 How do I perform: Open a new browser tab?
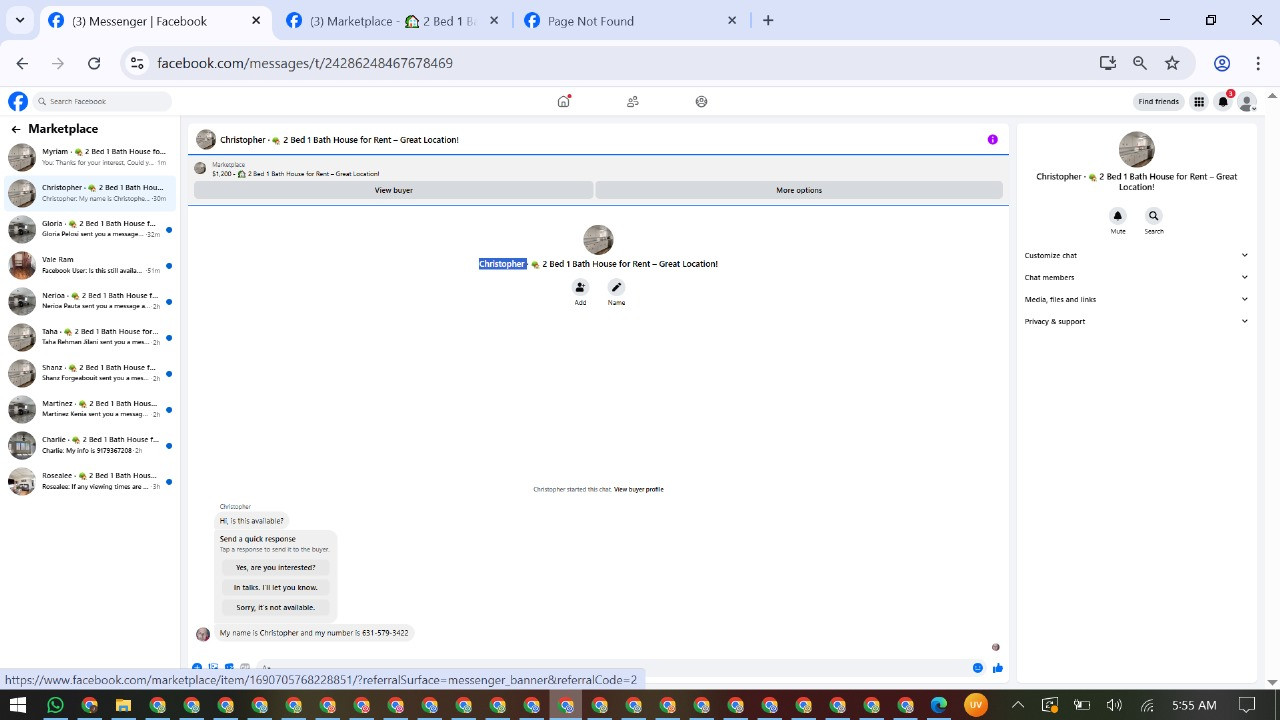(x=768, y=20)
